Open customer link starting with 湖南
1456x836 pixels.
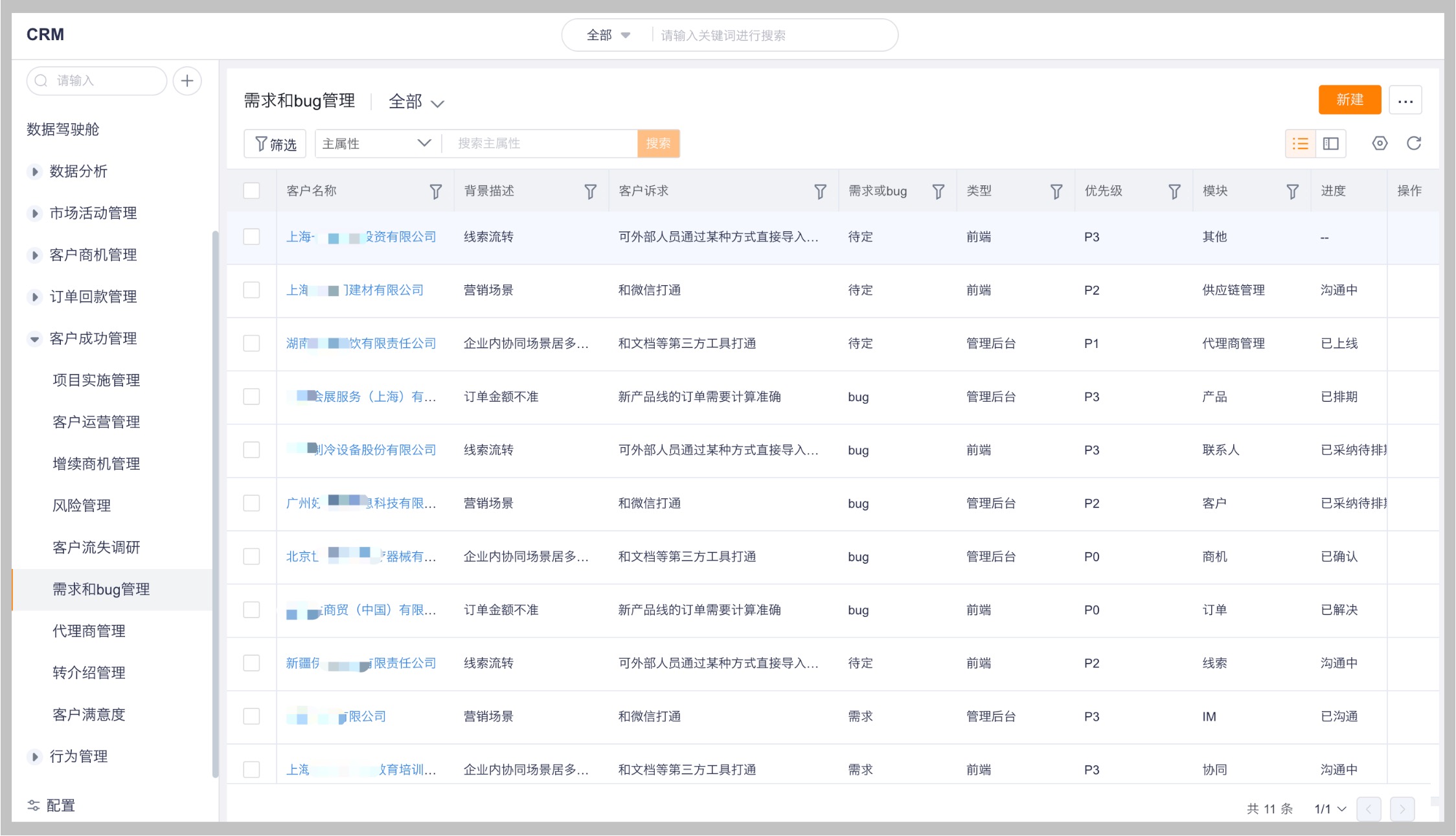click(361, 343)
